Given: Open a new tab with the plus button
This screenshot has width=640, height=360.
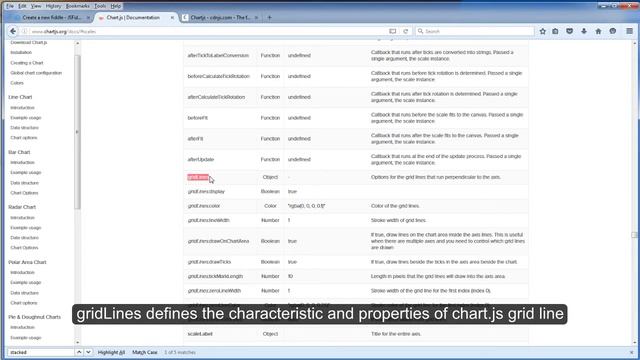Looking at the screenshot, I should point(269,18).
